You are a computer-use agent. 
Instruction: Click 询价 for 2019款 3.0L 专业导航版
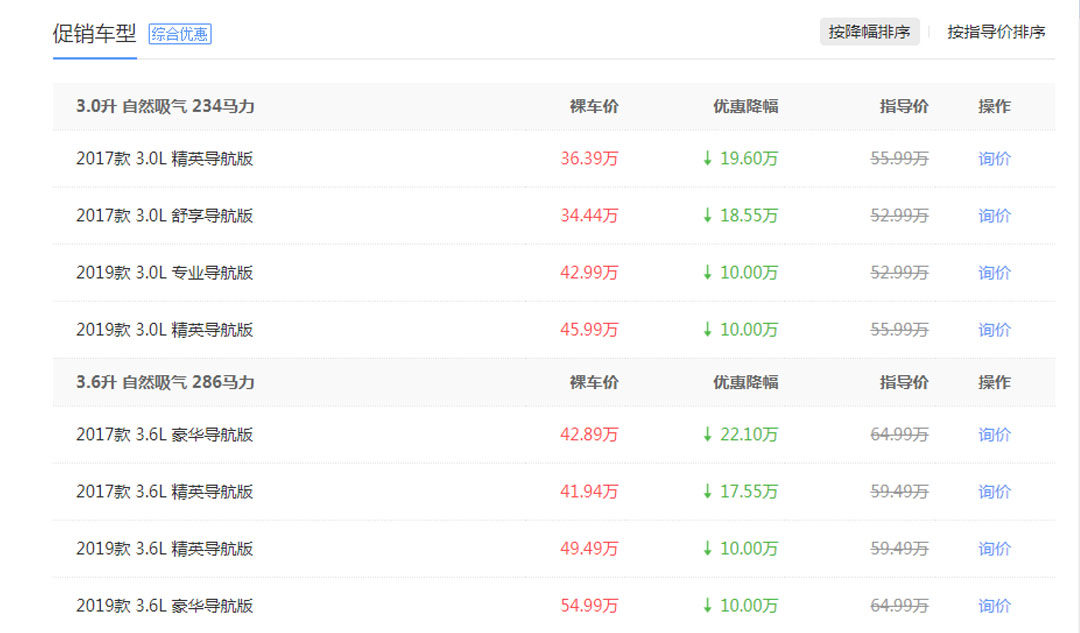pos(994,273)
